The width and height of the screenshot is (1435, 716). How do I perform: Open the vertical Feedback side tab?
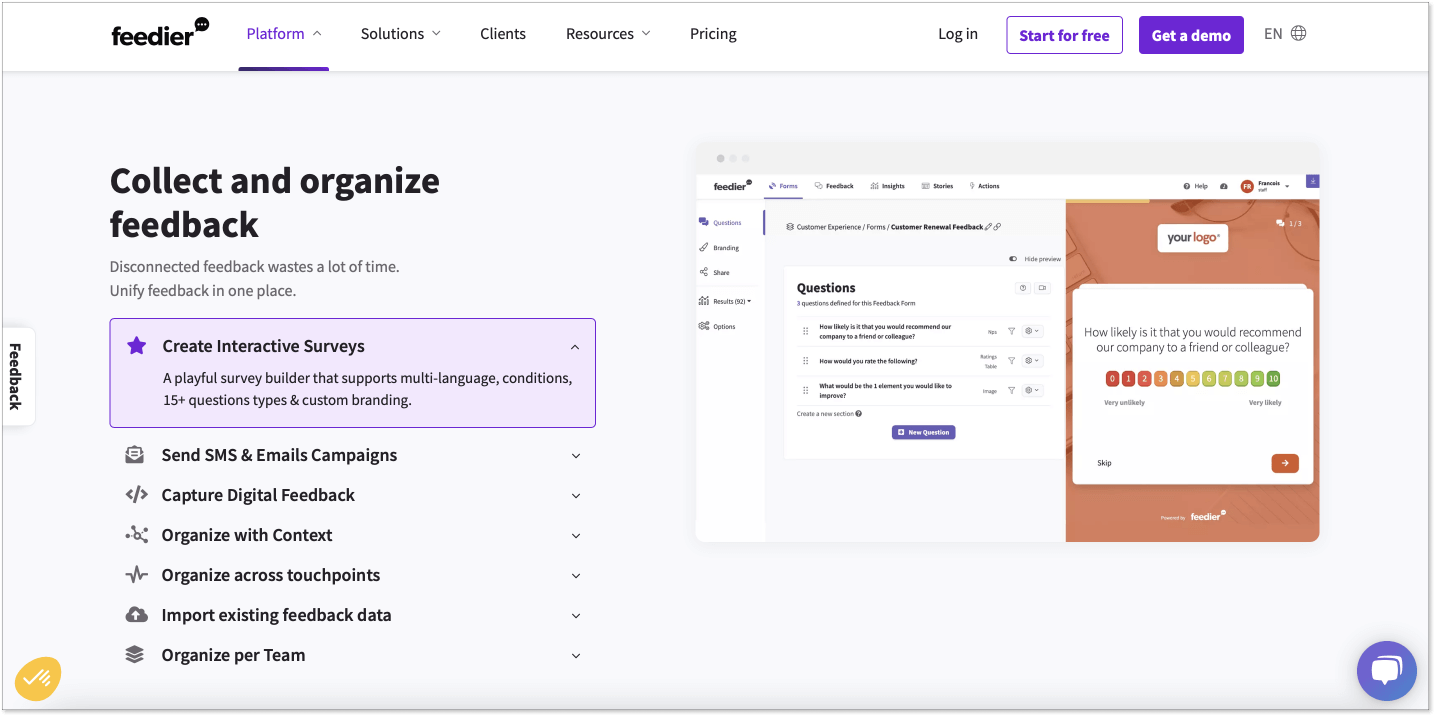point(17,377)
